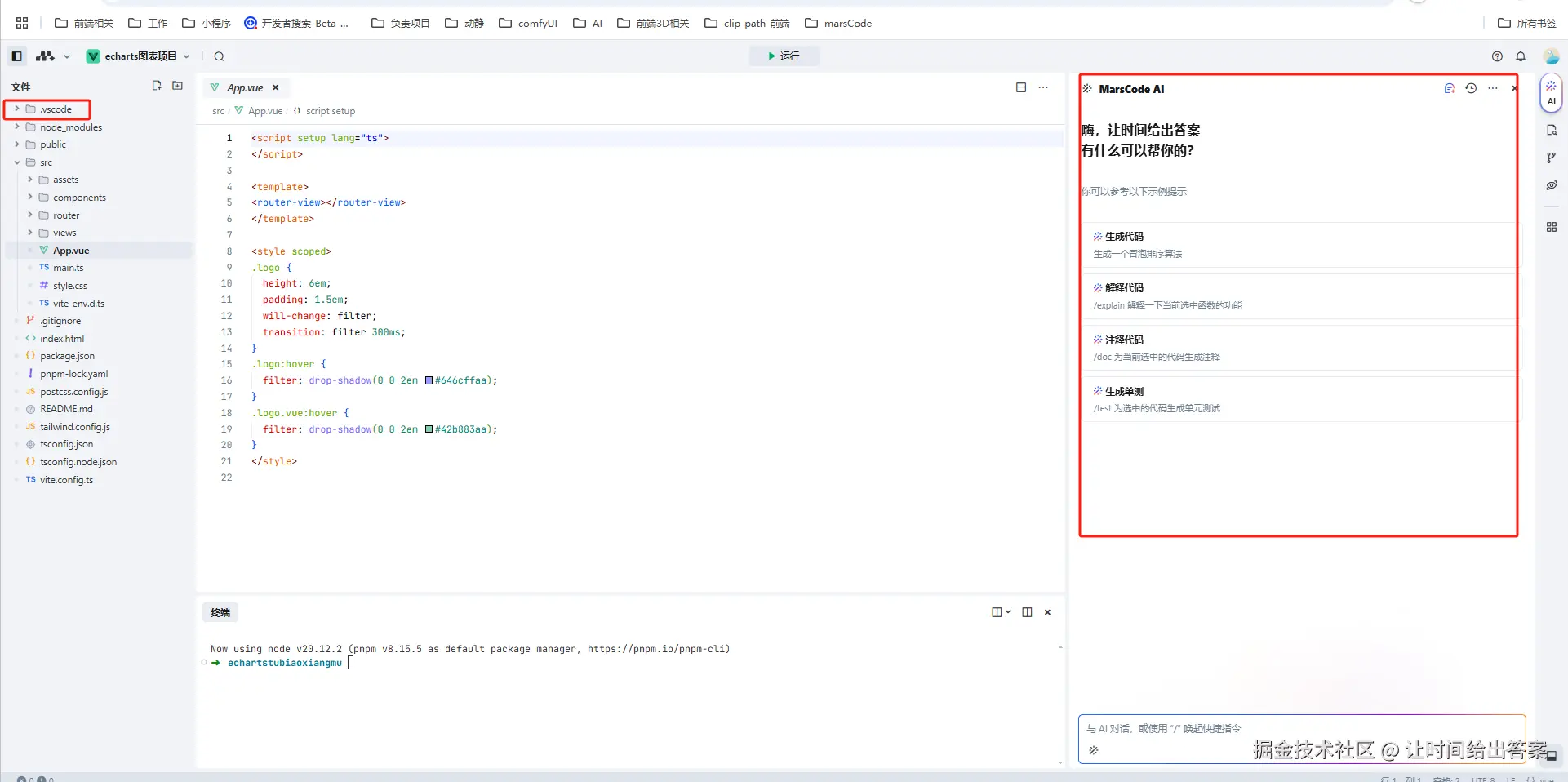Open the user avatar menu
This screenshot has width=1568, height=782.
coord(1552,56)
